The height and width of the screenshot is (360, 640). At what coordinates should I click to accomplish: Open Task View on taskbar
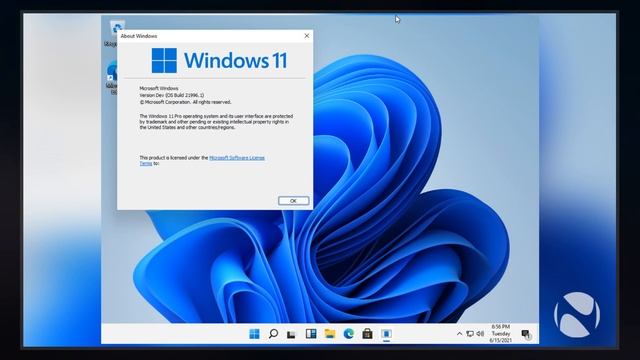tap(291, 334)
